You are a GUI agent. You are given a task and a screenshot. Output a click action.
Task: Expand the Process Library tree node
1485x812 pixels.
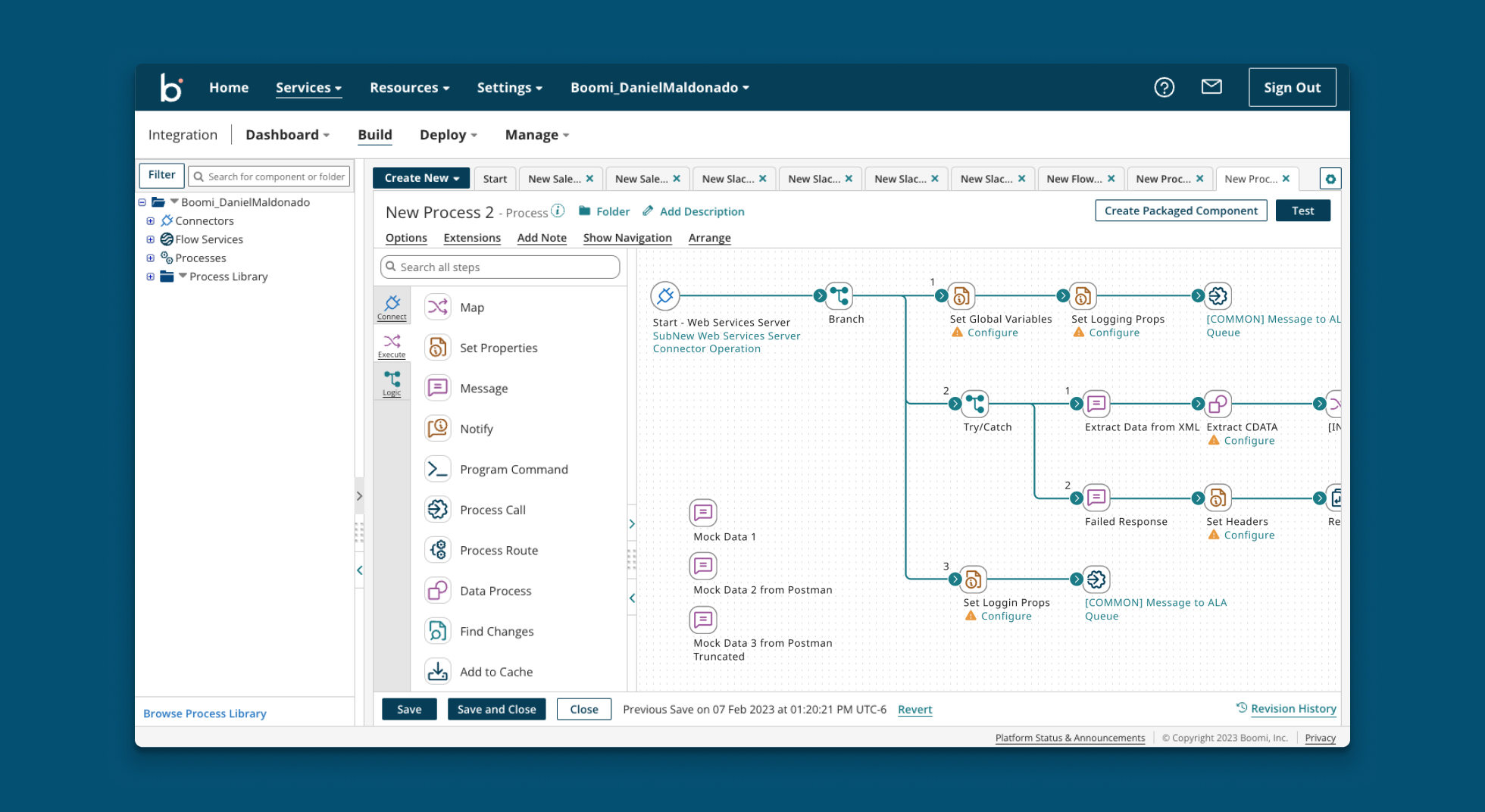[150, 276]
